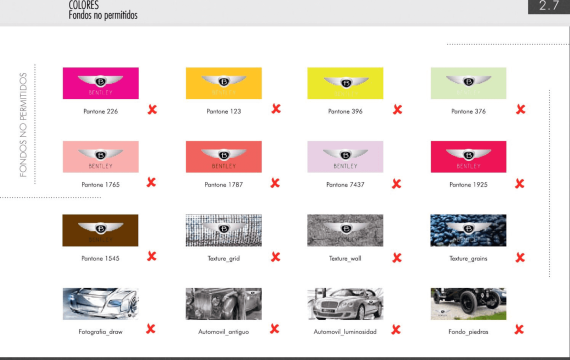Select the Pantone 1787 coral red swatch
The width and height of the screenshot is (570, 360).
tap(224, 157)
